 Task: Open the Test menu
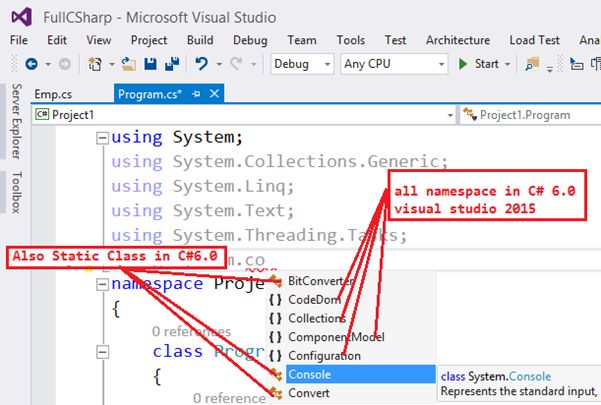(x=395, y=40)
